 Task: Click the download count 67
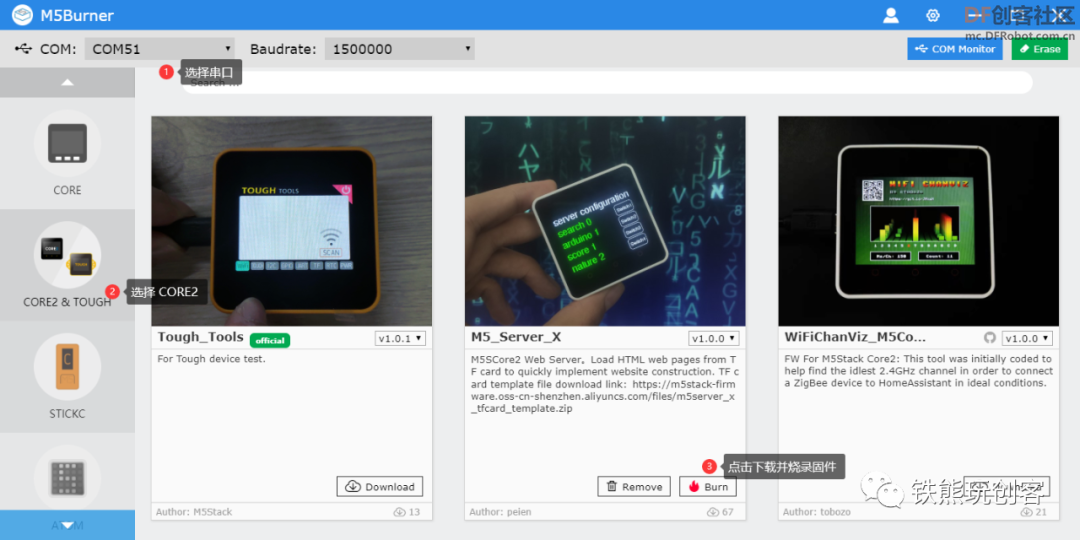(720, 512)
